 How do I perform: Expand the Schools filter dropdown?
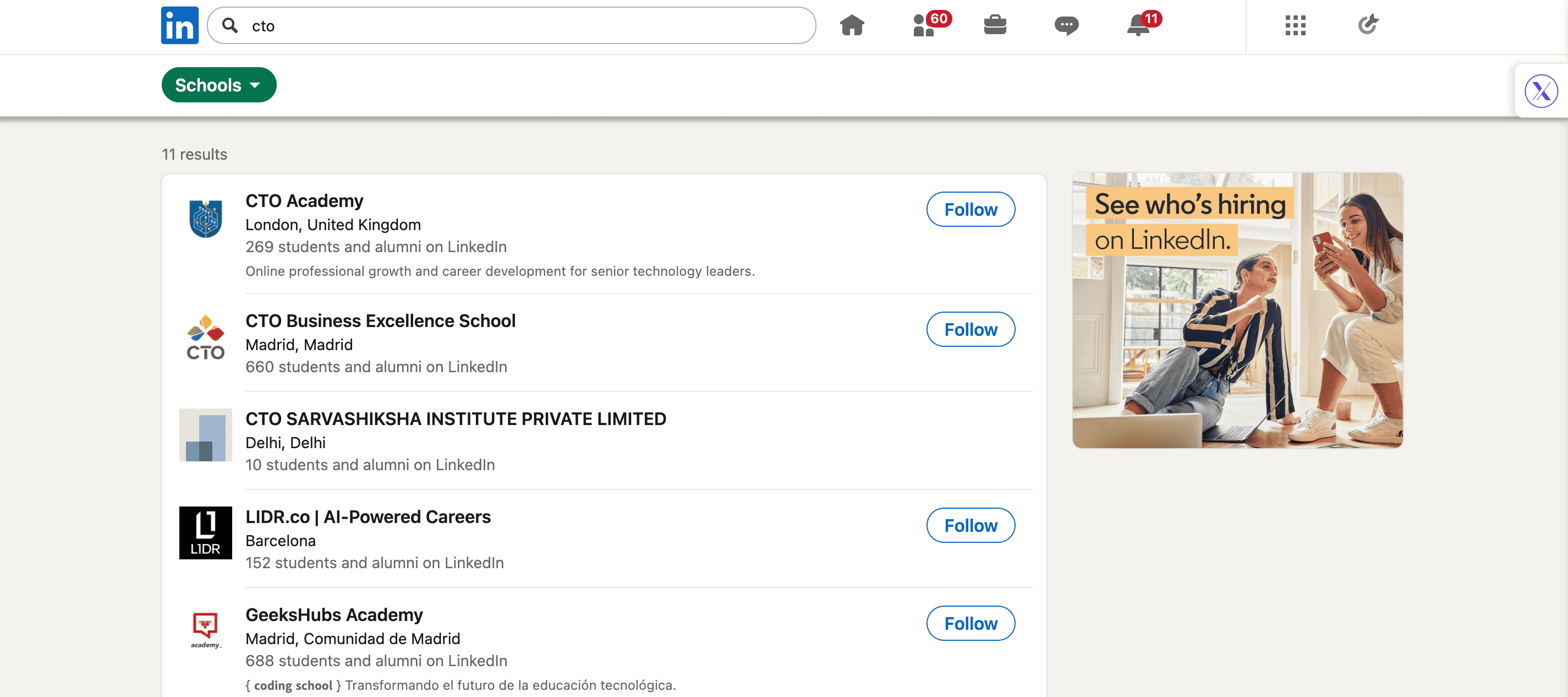coord(218,85)
